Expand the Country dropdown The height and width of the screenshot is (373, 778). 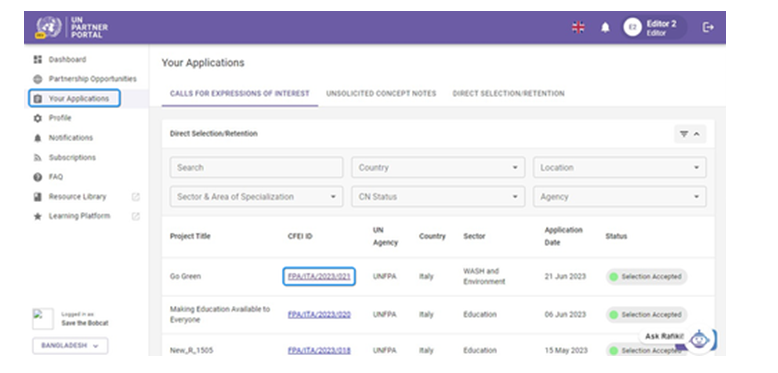pyautogui.click(x=438, y=168)
